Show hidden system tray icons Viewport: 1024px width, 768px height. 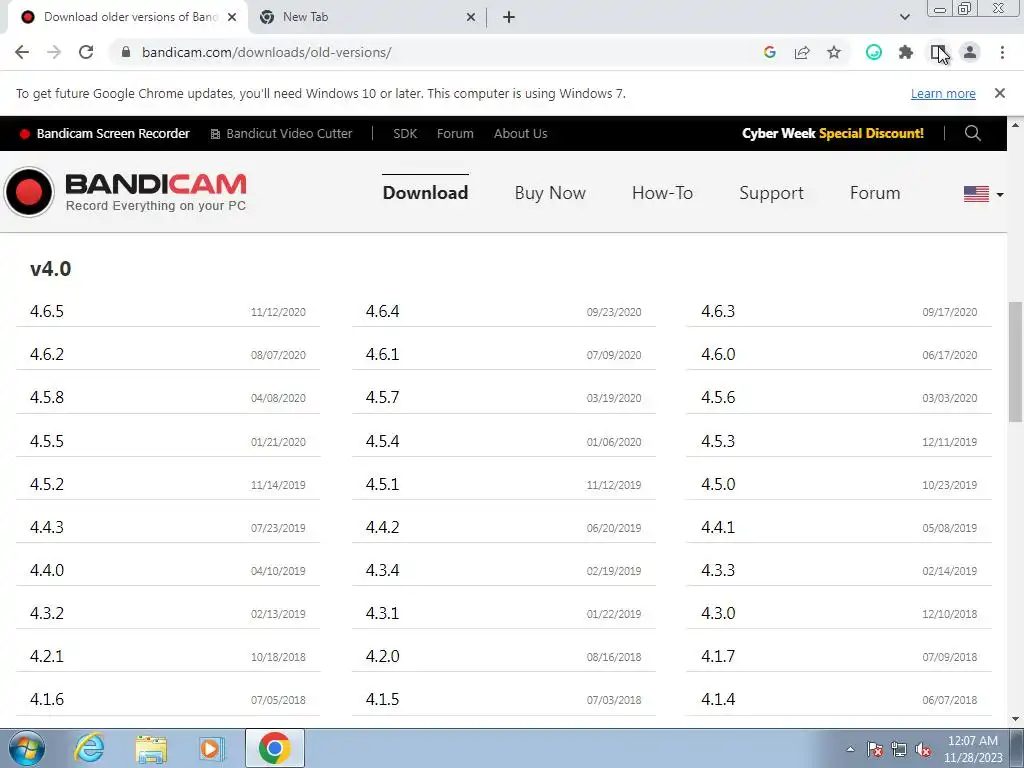[x=850, y=749]
